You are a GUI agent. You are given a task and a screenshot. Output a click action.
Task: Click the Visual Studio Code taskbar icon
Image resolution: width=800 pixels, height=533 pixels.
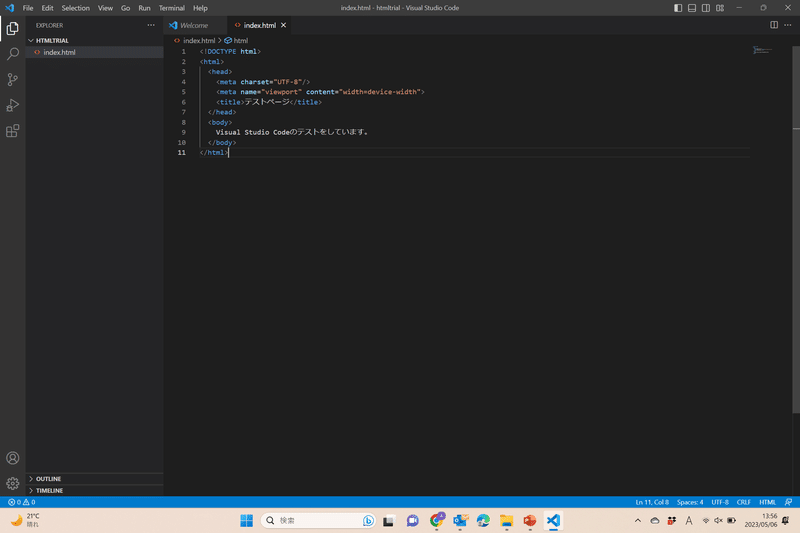click(x=553, y=520)
